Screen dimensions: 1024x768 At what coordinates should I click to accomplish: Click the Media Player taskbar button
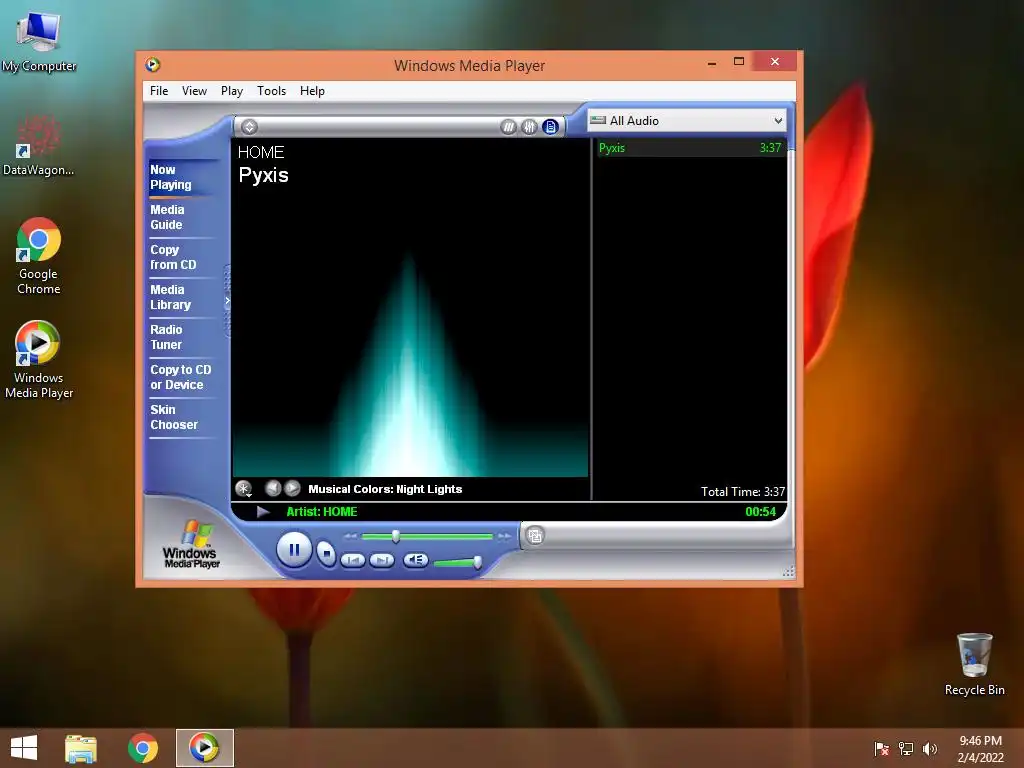204,748
